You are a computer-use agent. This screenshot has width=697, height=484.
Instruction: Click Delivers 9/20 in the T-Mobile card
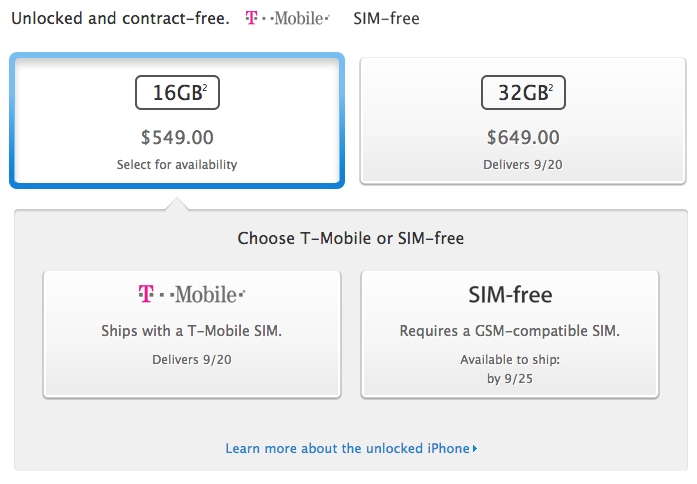[x=192, y=360]
